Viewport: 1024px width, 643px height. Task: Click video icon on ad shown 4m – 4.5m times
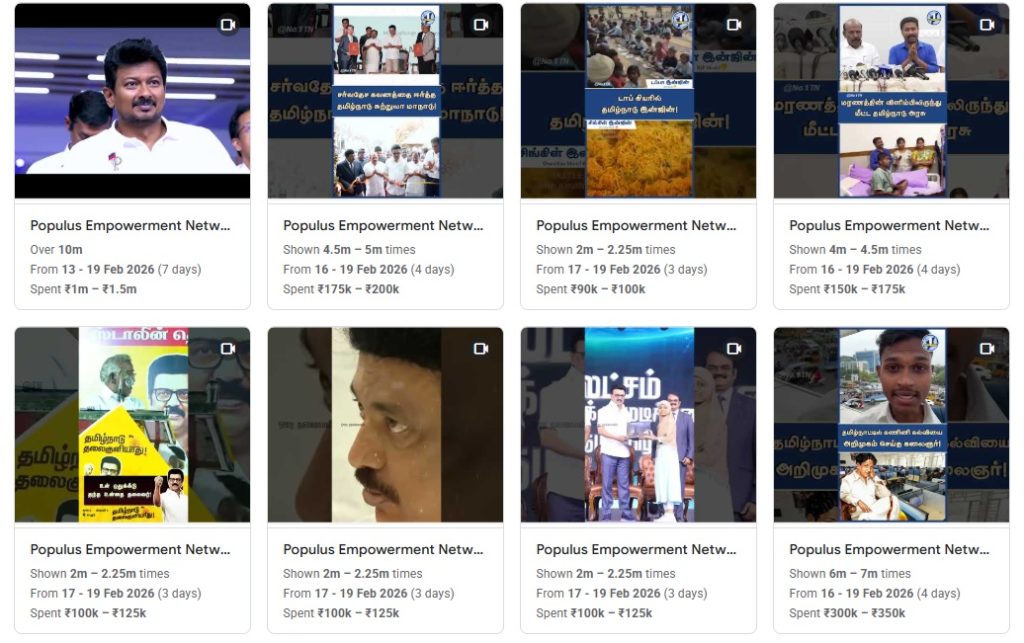987,25
